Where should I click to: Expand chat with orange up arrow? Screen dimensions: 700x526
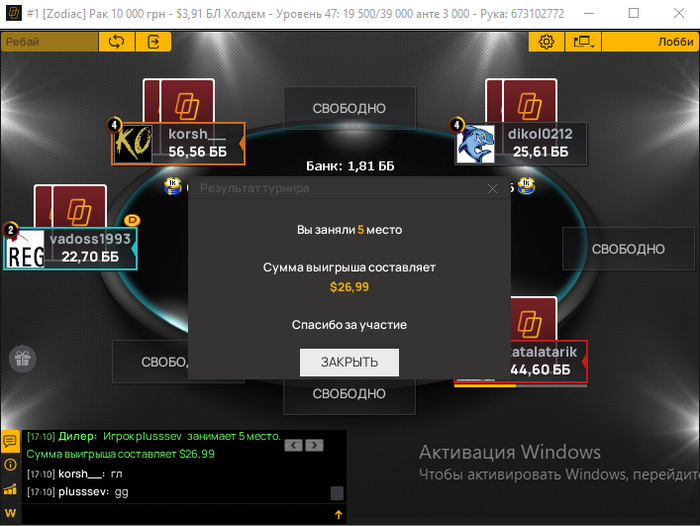coord(338,515)
